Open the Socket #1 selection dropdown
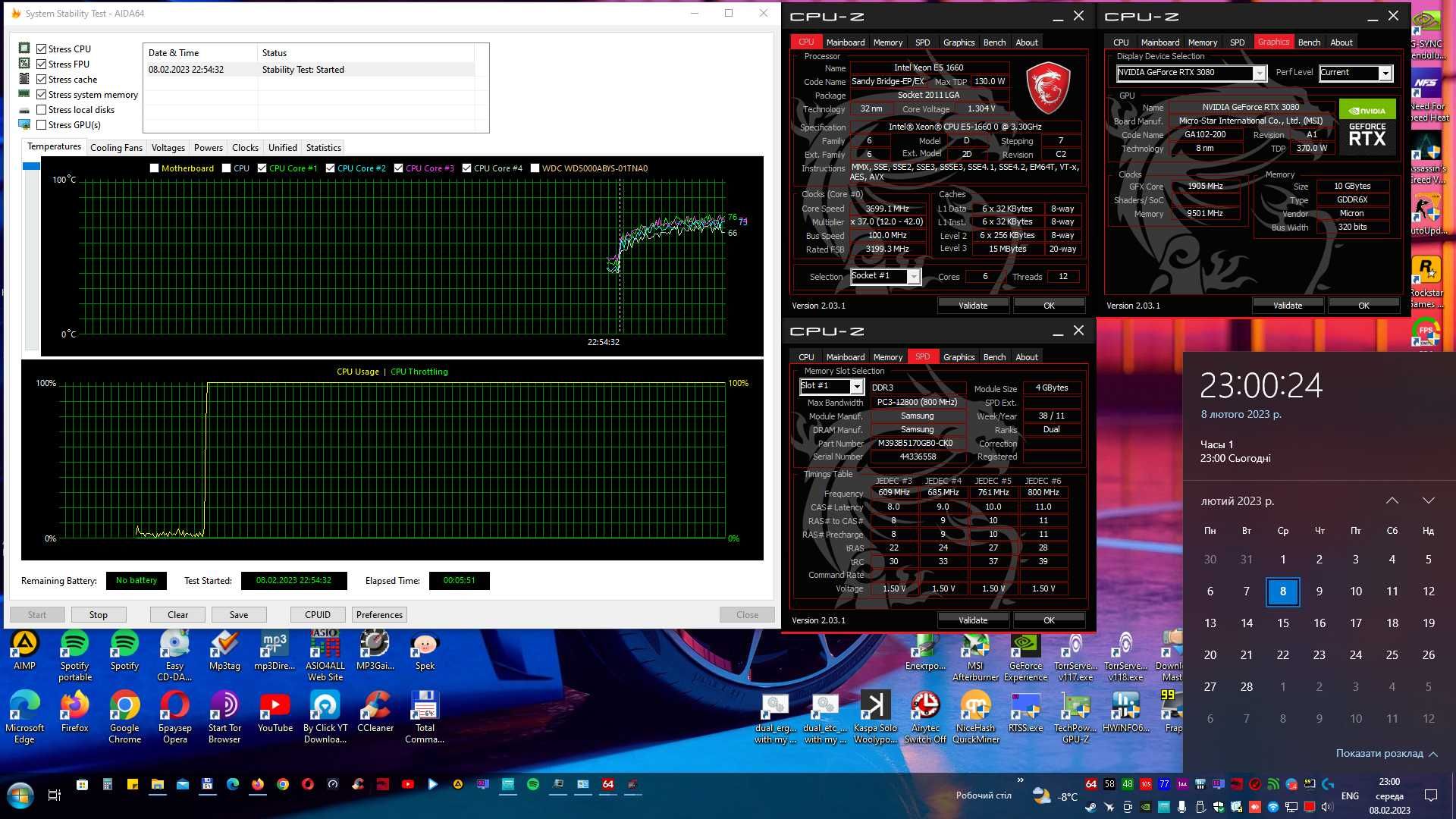This screenshot has width=1456, height=819. pos(914,277)
